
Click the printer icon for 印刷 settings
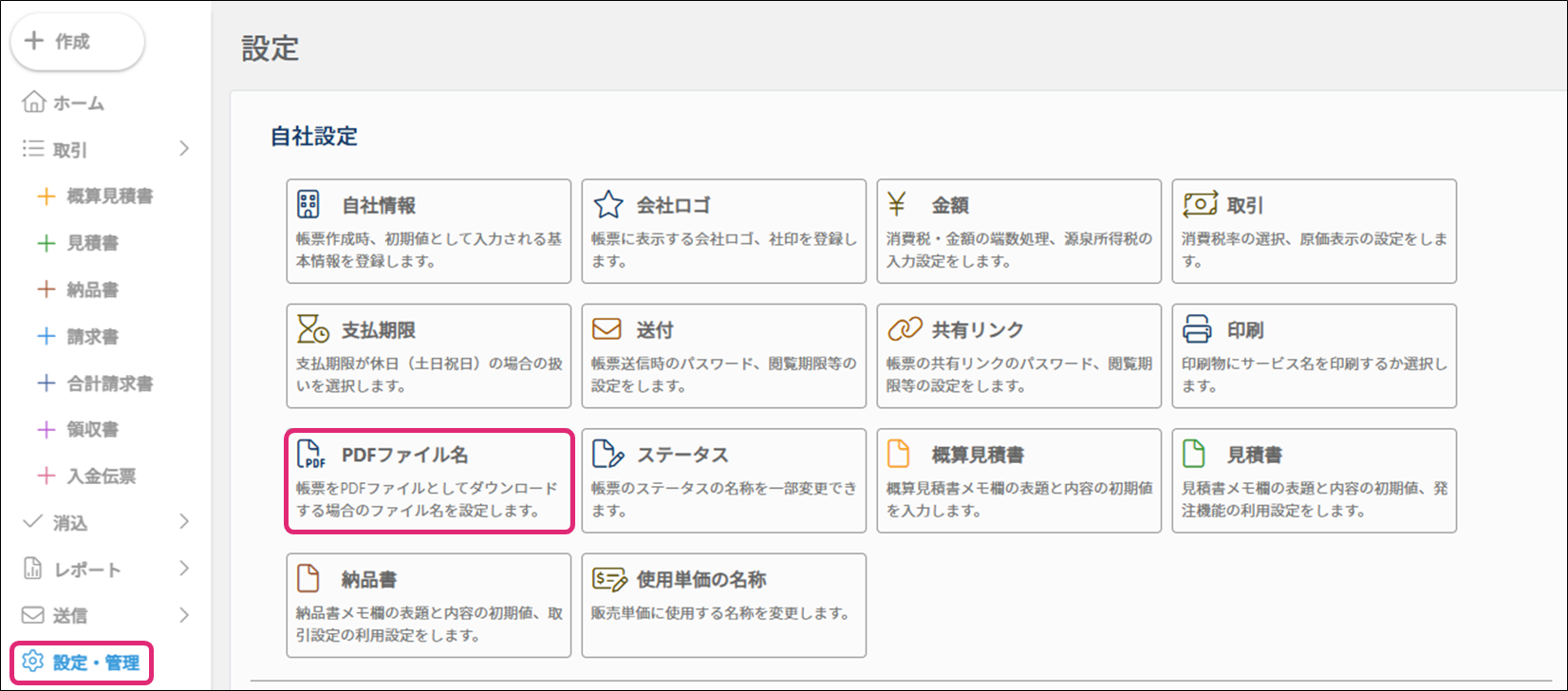[x=1197, y=329]
